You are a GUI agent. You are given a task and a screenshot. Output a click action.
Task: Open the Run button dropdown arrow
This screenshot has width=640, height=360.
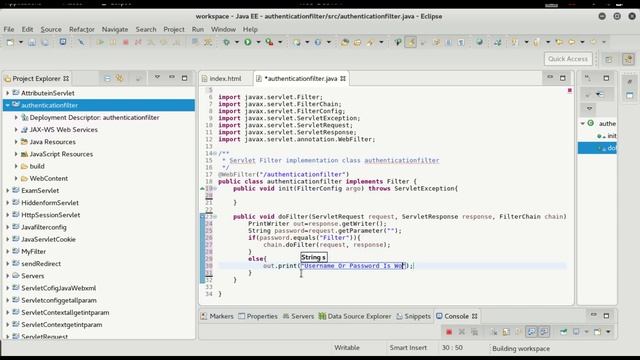coord(258,42)
